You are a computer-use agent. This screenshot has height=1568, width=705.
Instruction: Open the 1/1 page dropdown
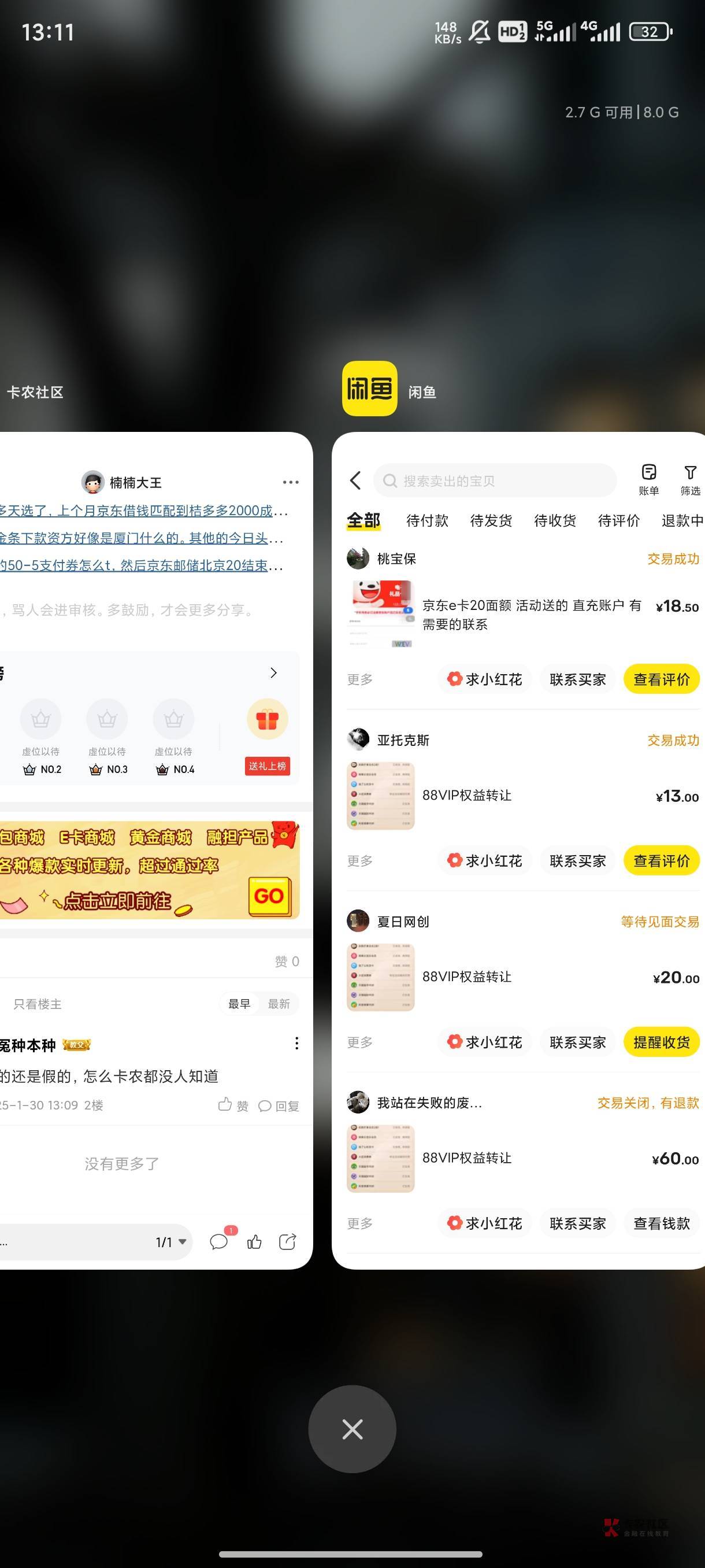point(171,1242)
